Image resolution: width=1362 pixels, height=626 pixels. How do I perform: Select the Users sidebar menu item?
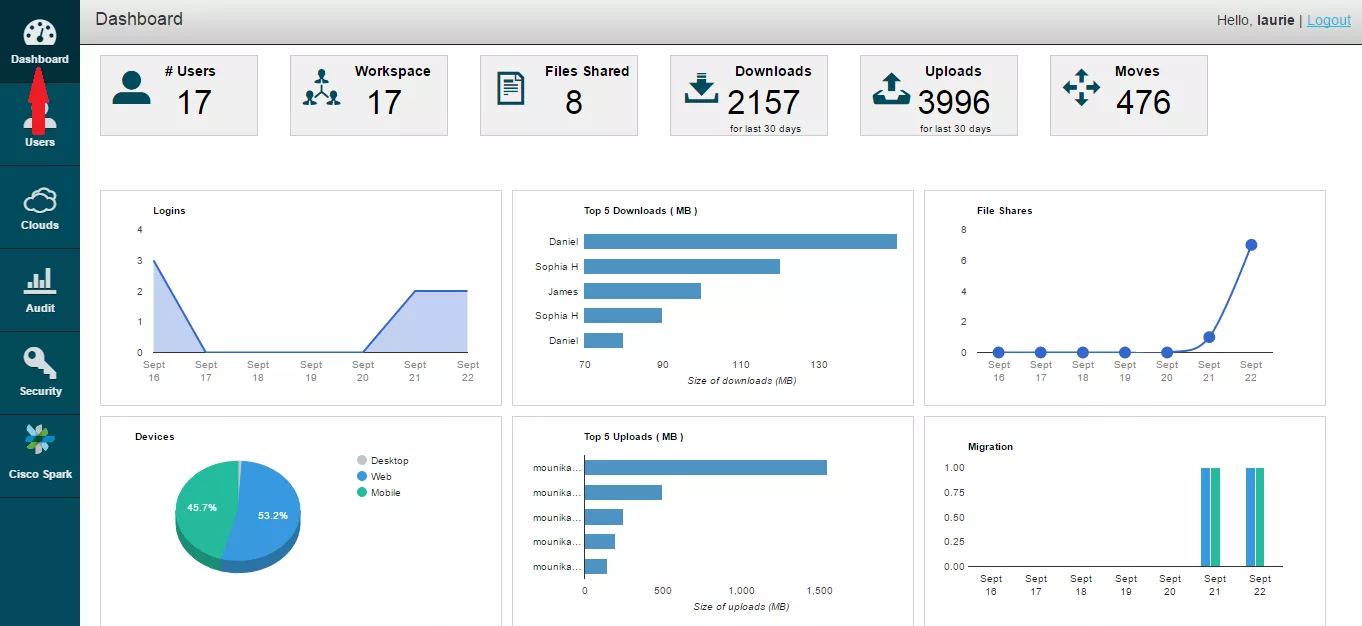coord(40,125)
